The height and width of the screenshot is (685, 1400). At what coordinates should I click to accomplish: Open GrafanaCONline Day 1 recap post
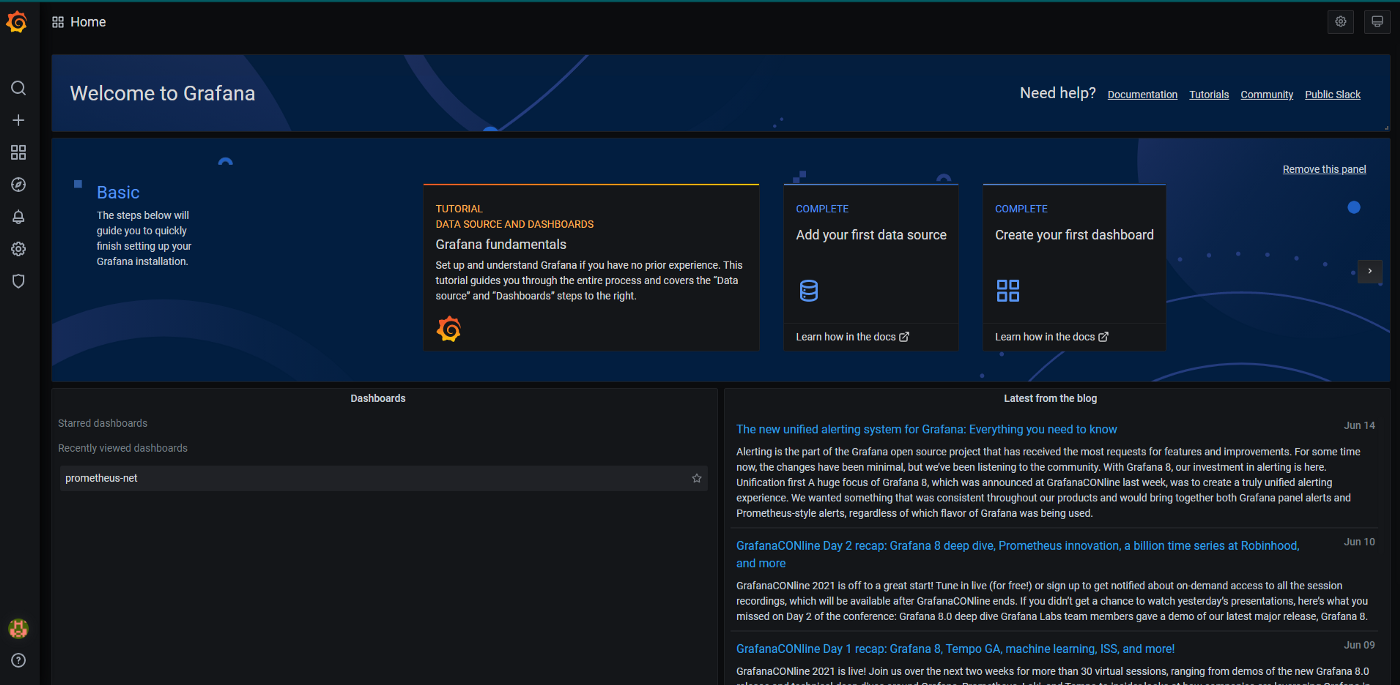point(955,648)
